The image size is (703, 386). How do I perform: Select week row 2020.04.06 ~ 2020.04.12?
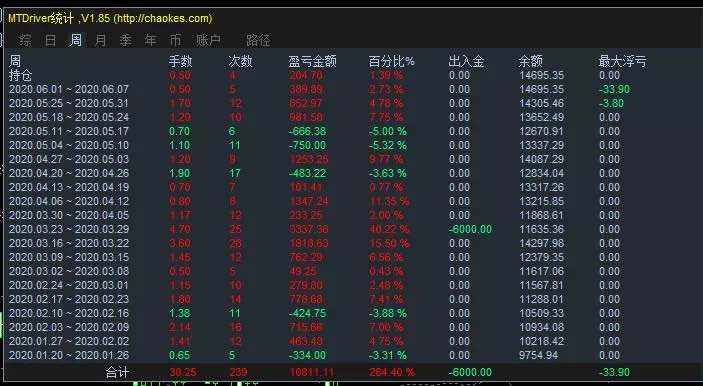tap(69, 201)
